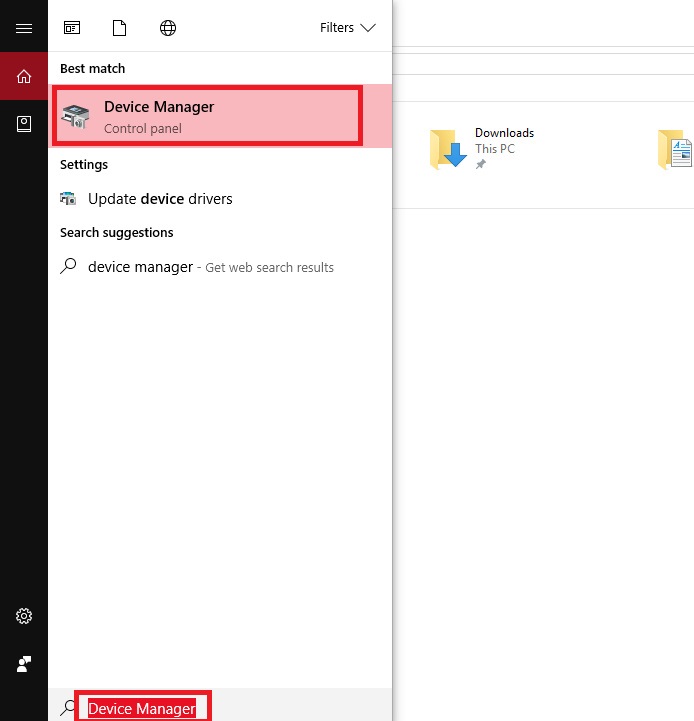Expand the hamburger menu in search sidebar
694x721 pixels.
24,29
